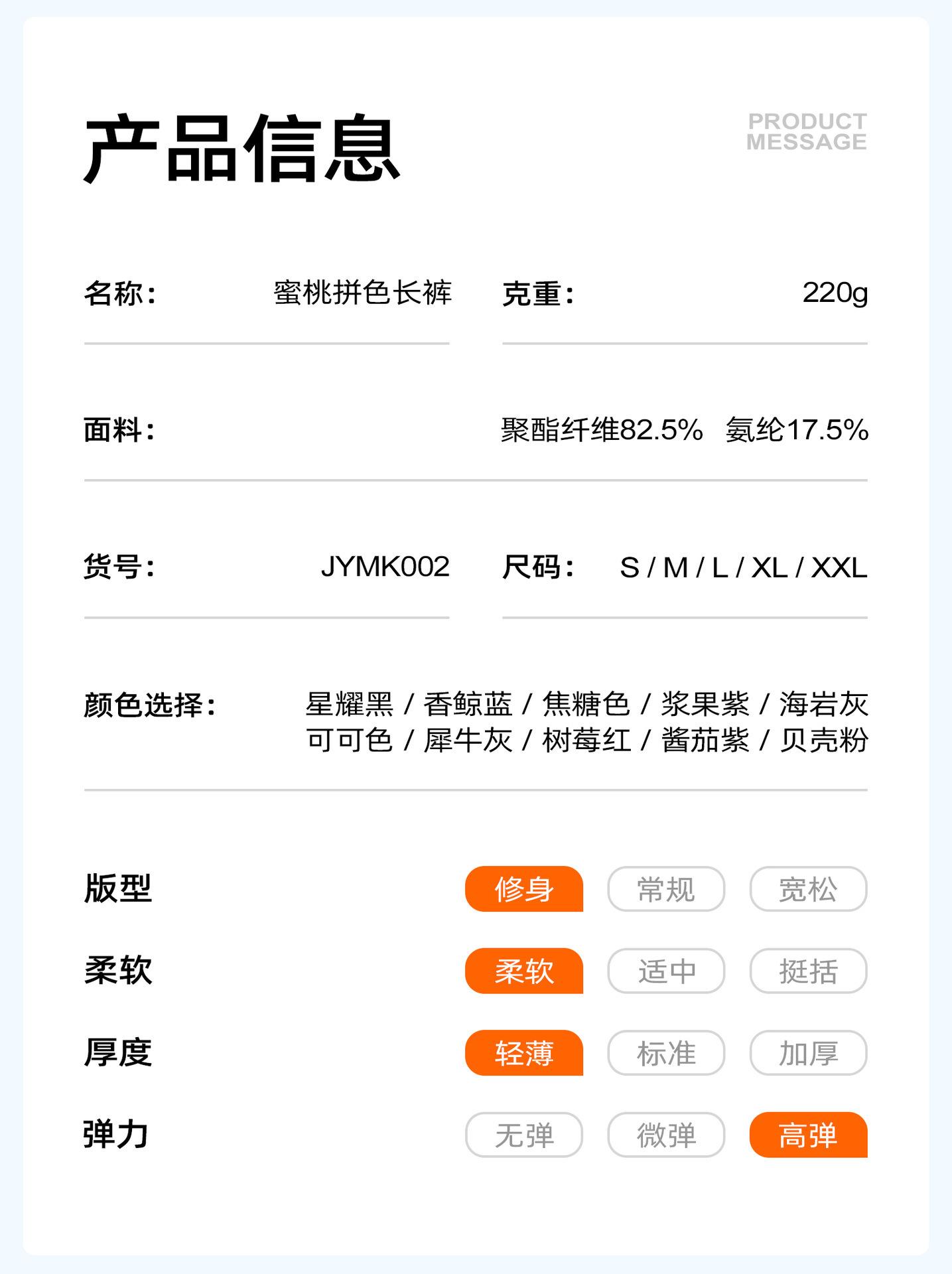The width and height of the screenshot is (952, 1274).
Task: Select the 柔软 softness pill
Action: click(x=523, y=971)
